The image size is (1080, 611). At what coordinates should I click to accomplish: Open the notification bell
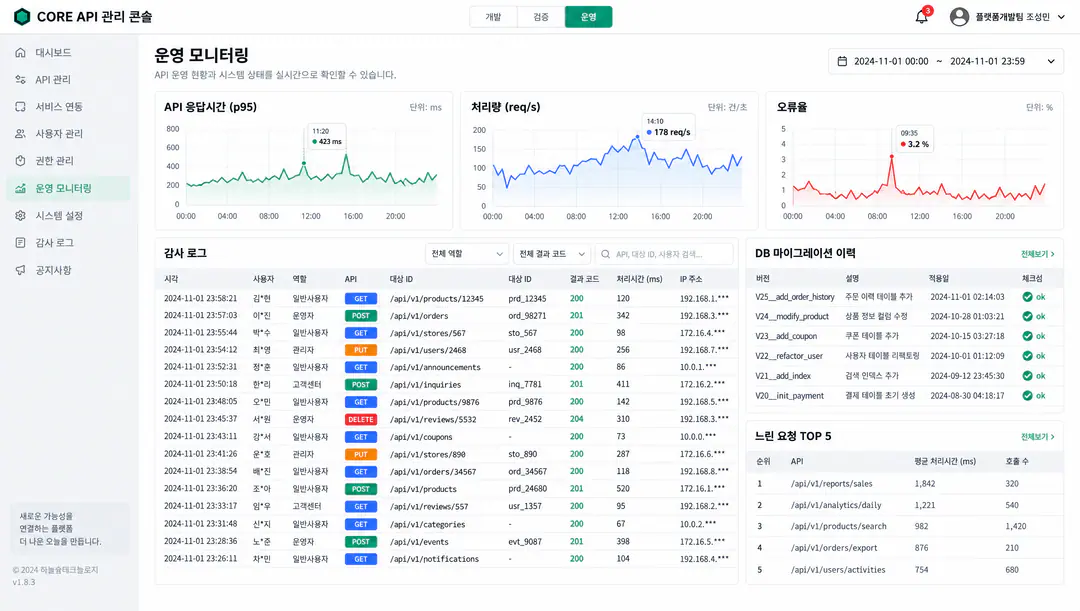point(922,17)
